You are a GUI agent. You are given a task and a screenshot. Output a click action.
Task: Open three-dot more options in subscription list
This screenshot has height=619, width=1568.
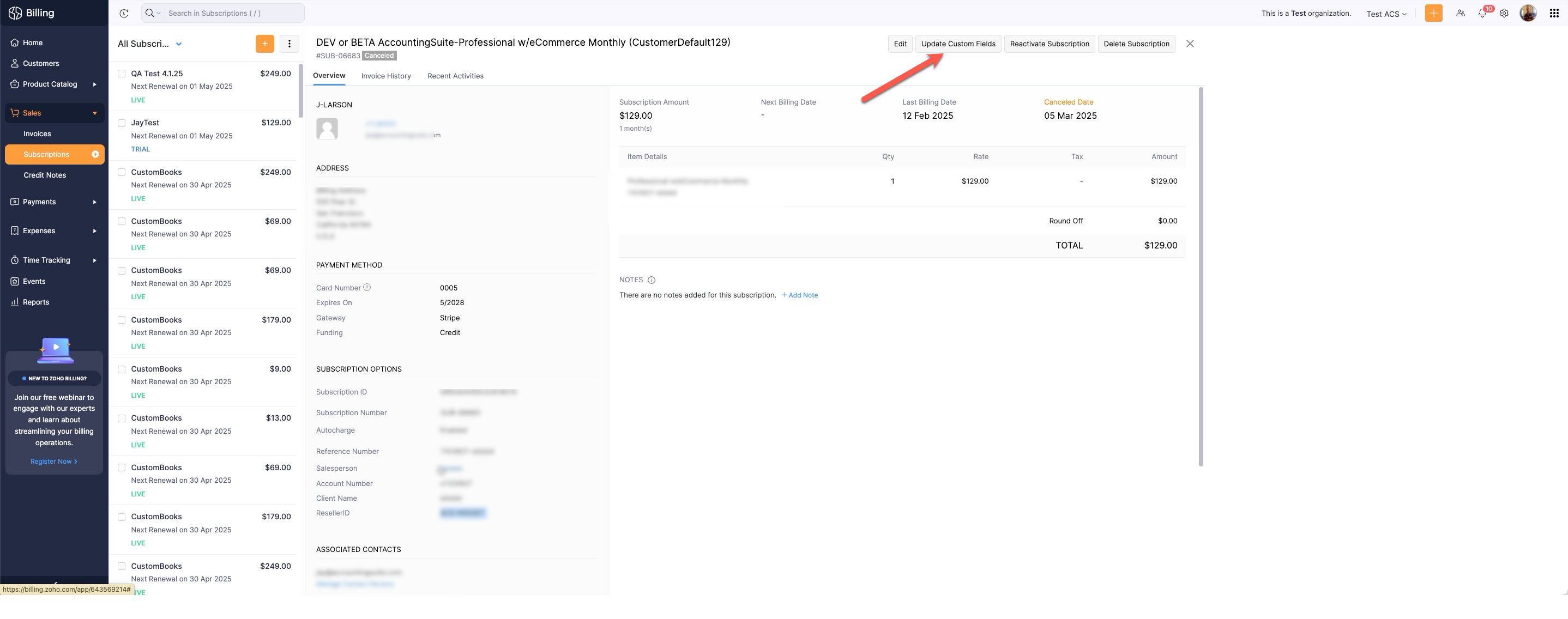[289, 44]
